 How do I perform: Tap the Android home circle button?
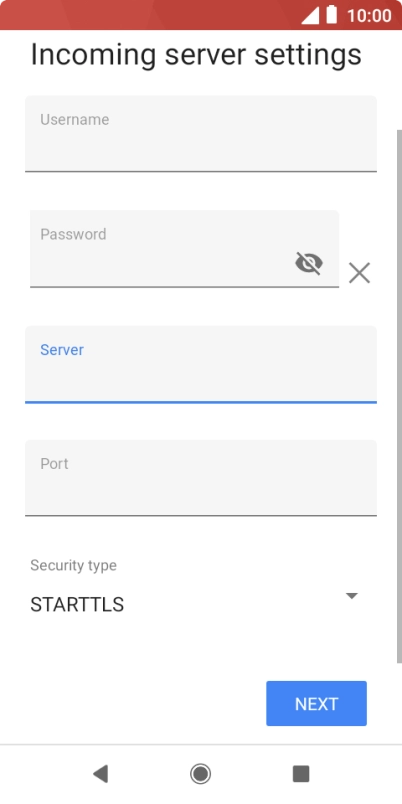[200, 773]
